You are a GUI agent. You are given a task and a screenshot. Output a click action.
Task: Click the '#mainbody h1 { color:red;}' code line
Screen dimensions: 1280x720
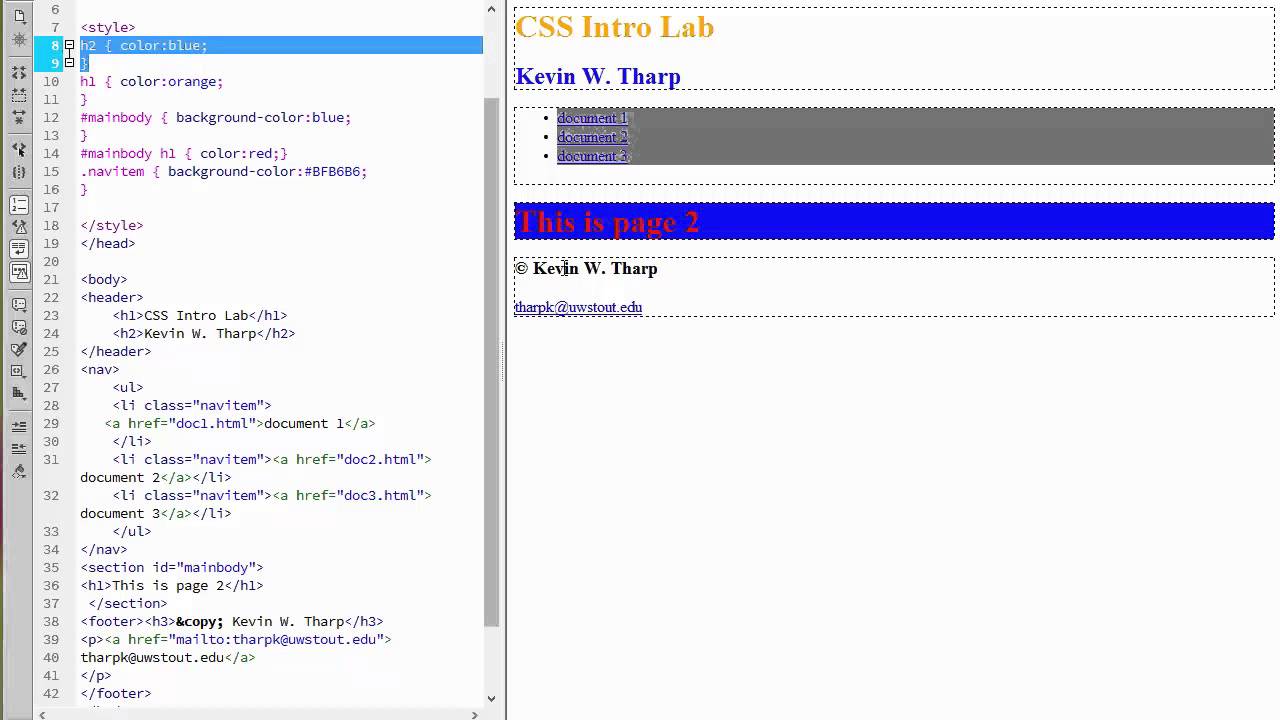[184, 154]
